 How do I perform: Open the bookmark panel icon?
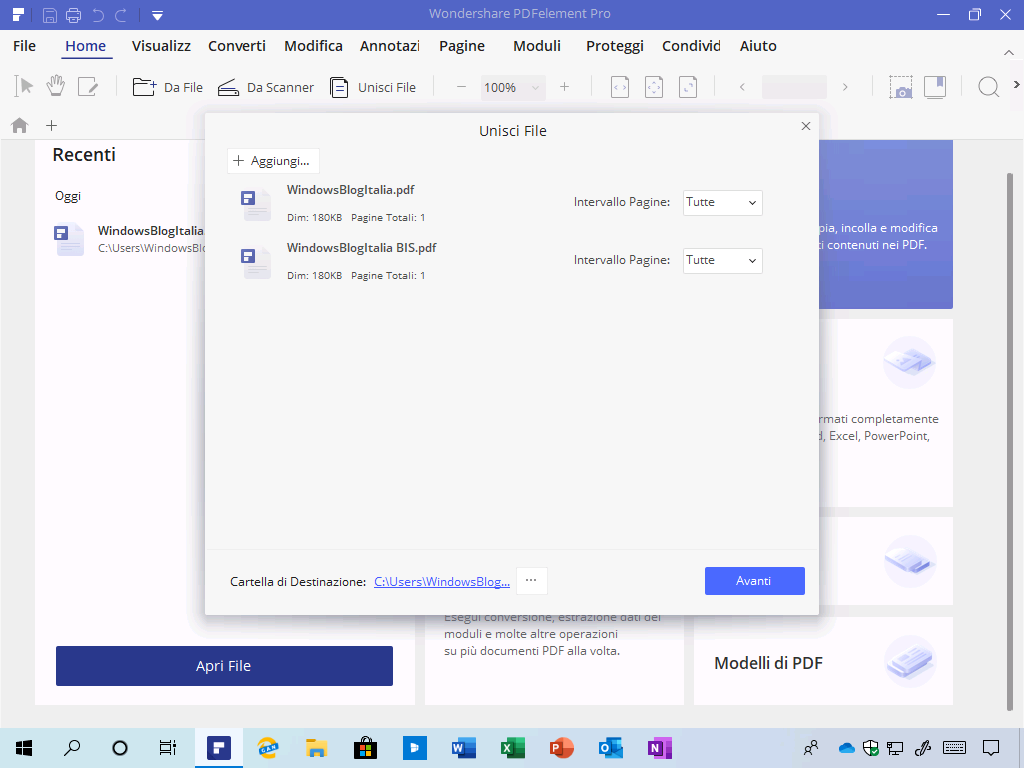tap(935, 87)
